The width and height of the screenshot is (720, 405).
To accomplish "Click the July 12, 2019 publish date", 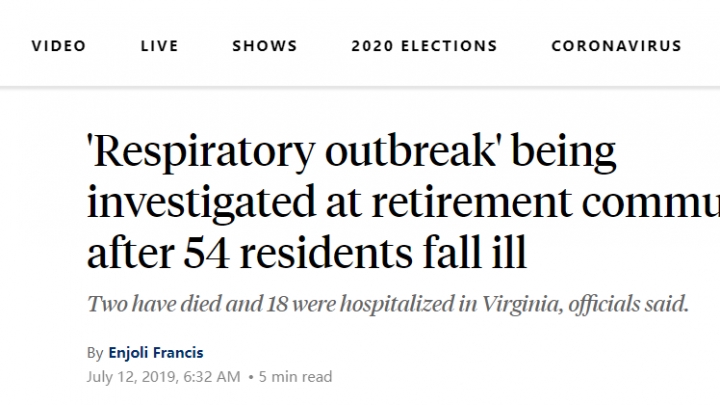I will [x=131, y=377].
